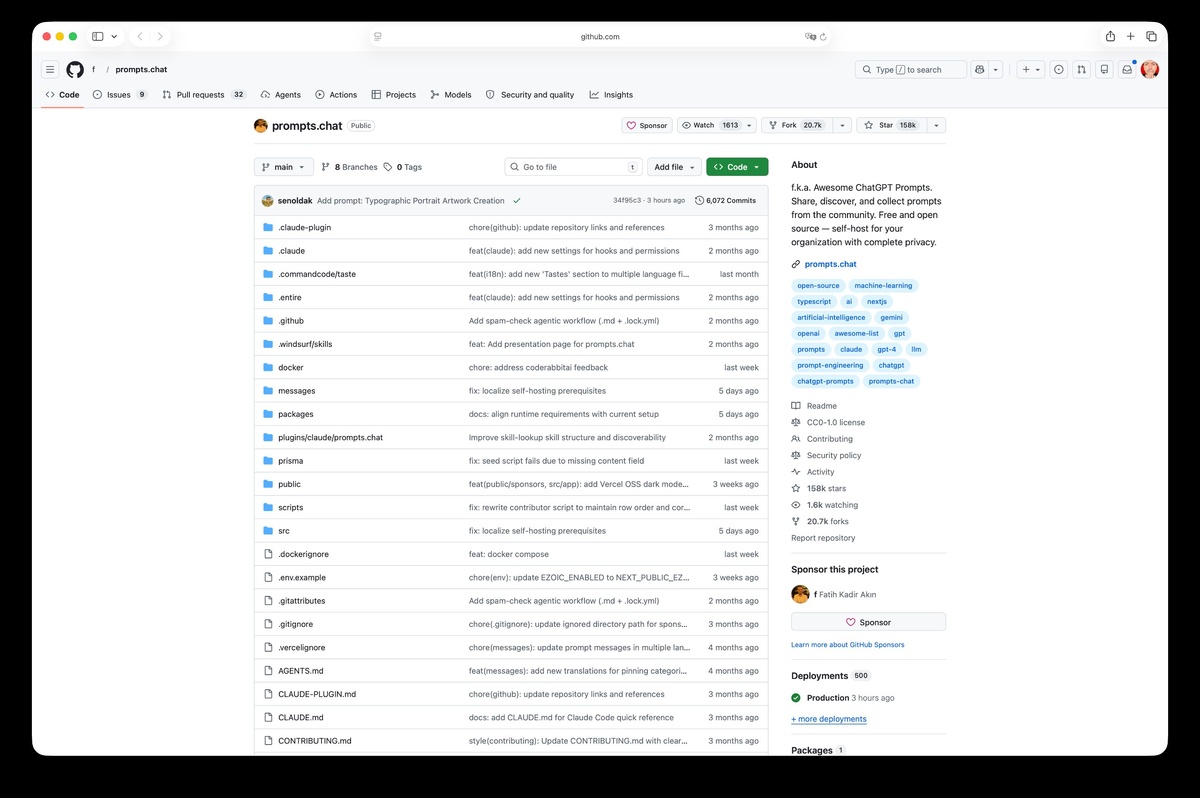Select the 'machine-learning' topic tag
The width and height of the screenshot is (1200, 798).
(883, 285)
